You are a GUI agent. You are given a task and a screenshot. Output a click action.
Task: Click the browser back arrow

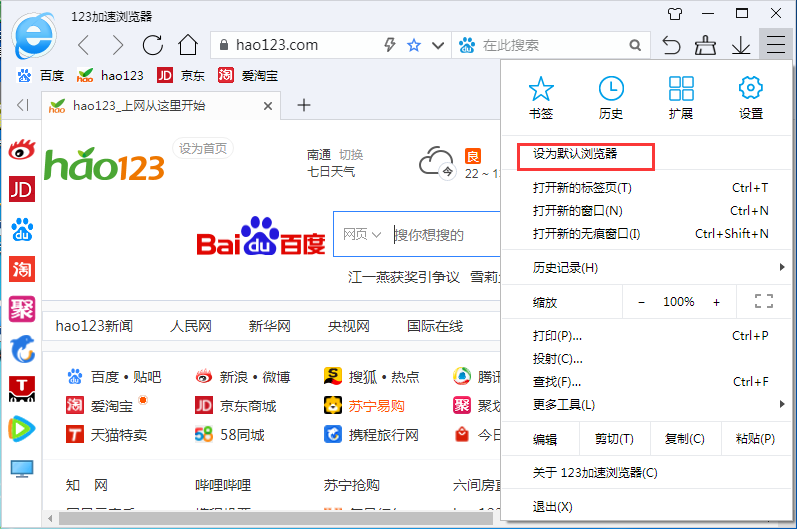pyautogui.click(x=84, y=45)
